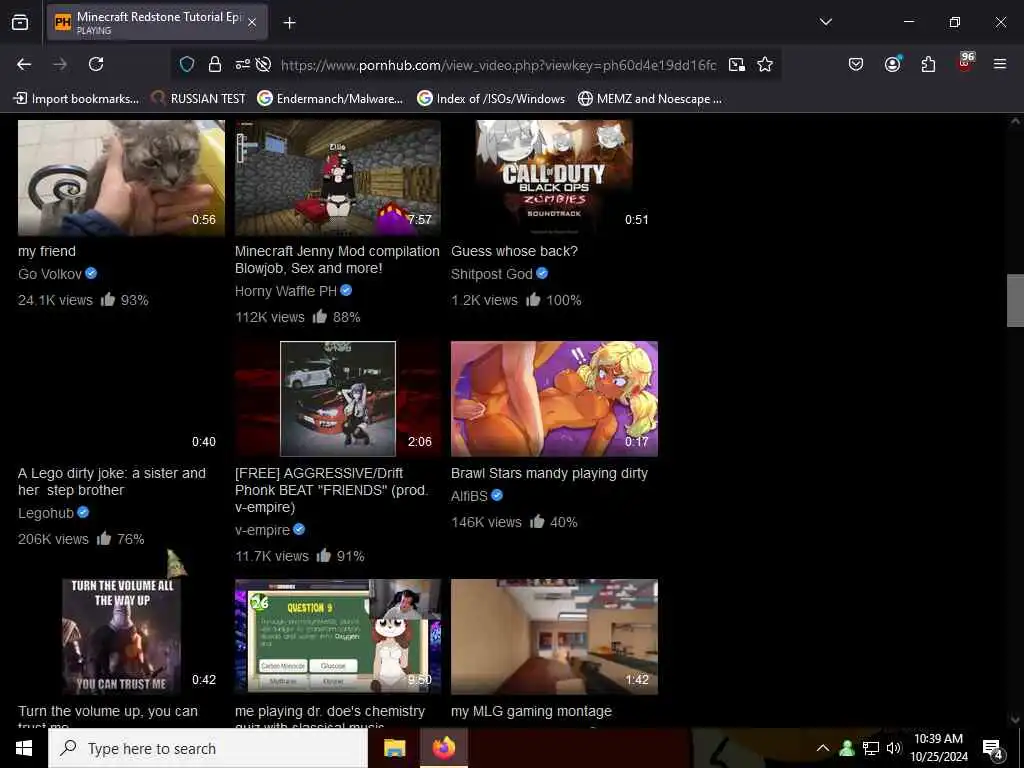Open Firefox View from the tab strip

coord(20,22)
